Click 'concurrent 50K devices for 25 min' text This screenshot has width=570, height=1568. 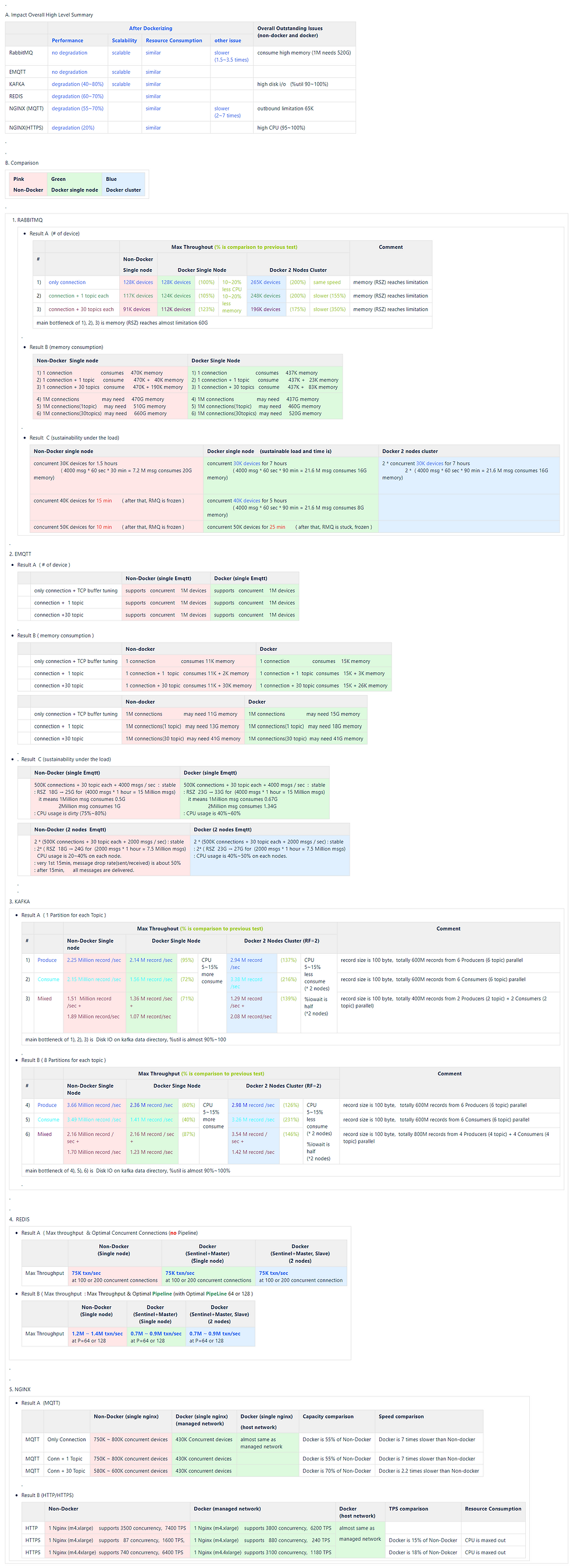pos(246,527)
